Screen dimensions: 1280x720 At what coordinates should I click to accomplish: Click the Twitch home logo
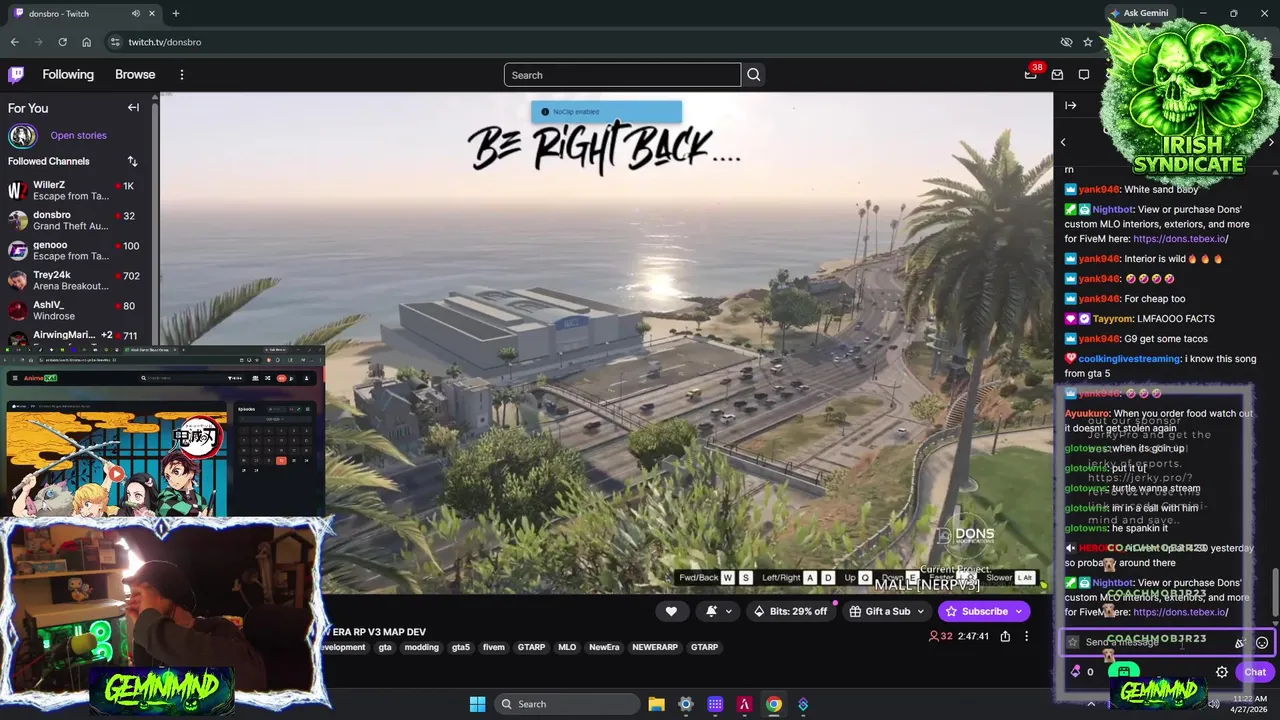16,74
